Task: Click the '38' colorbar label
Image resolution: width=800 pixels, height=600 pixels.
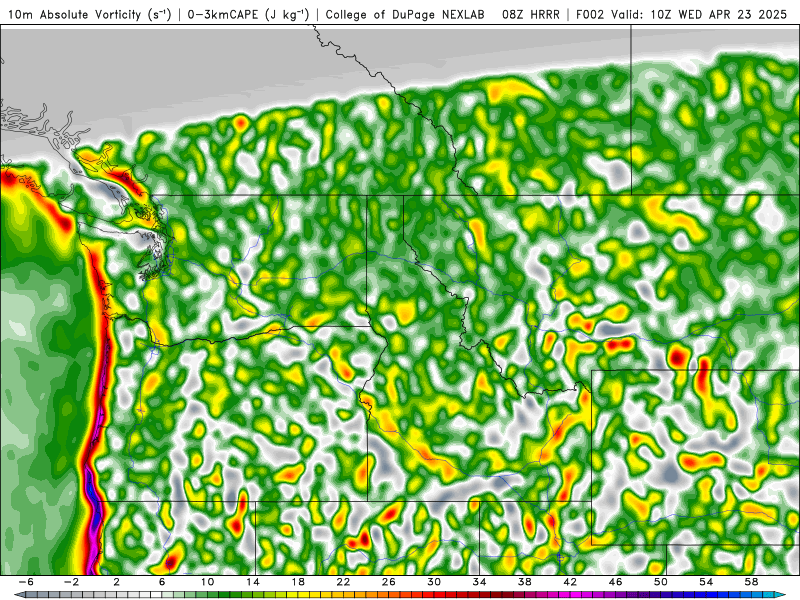Action: coord(524,582)
